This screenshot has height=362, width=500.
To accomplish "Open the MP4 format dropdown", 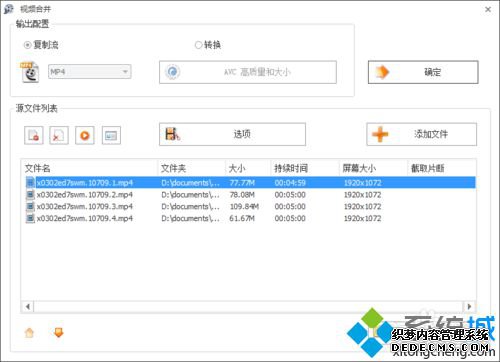I will point(90,72).
